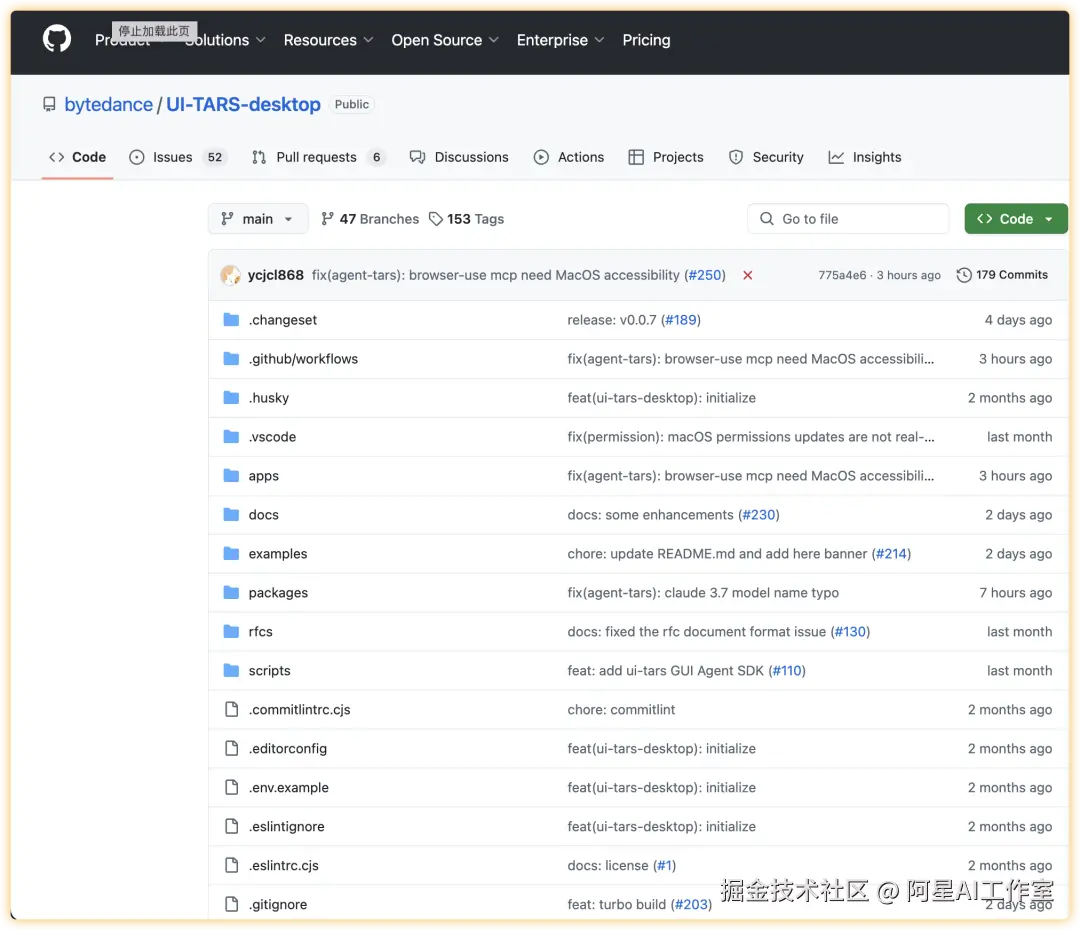Switch to the Discussions tab

[x=459, y=157]
